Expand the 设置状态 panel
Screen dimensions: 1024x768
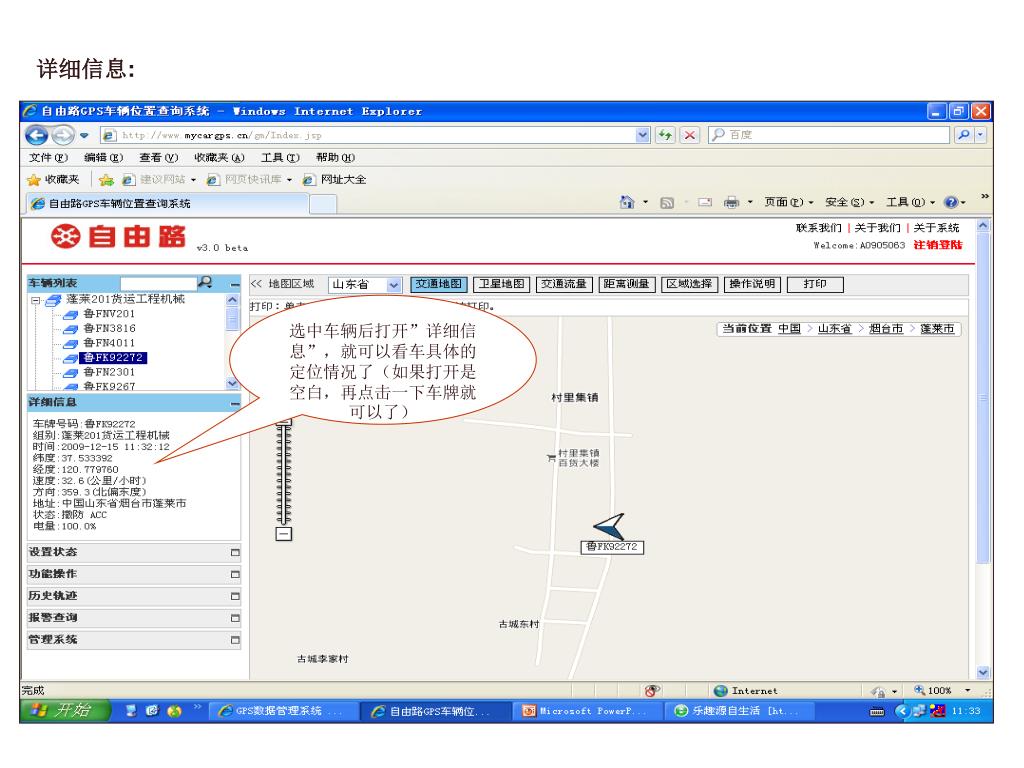tap(235, 552)
